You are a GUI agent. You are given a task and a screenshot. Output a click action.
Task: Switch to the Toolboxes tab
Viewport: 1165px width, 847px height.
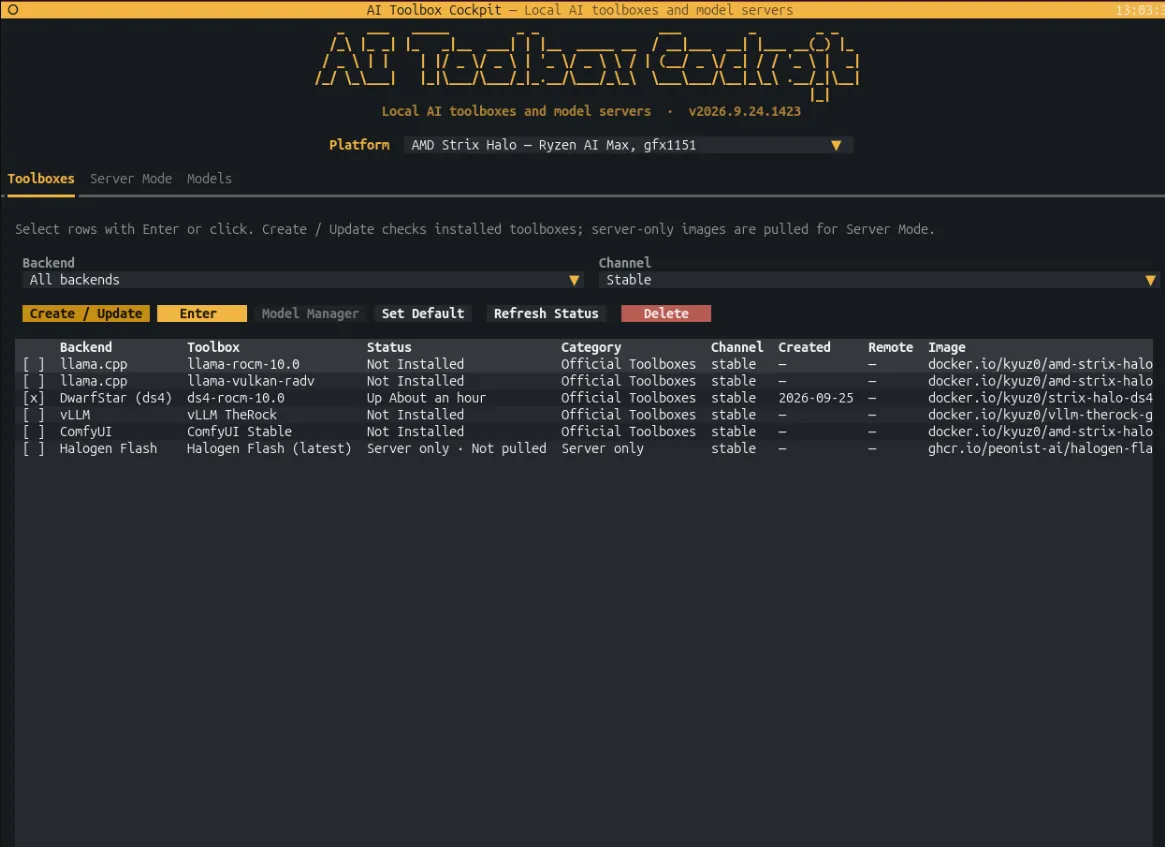41,178
